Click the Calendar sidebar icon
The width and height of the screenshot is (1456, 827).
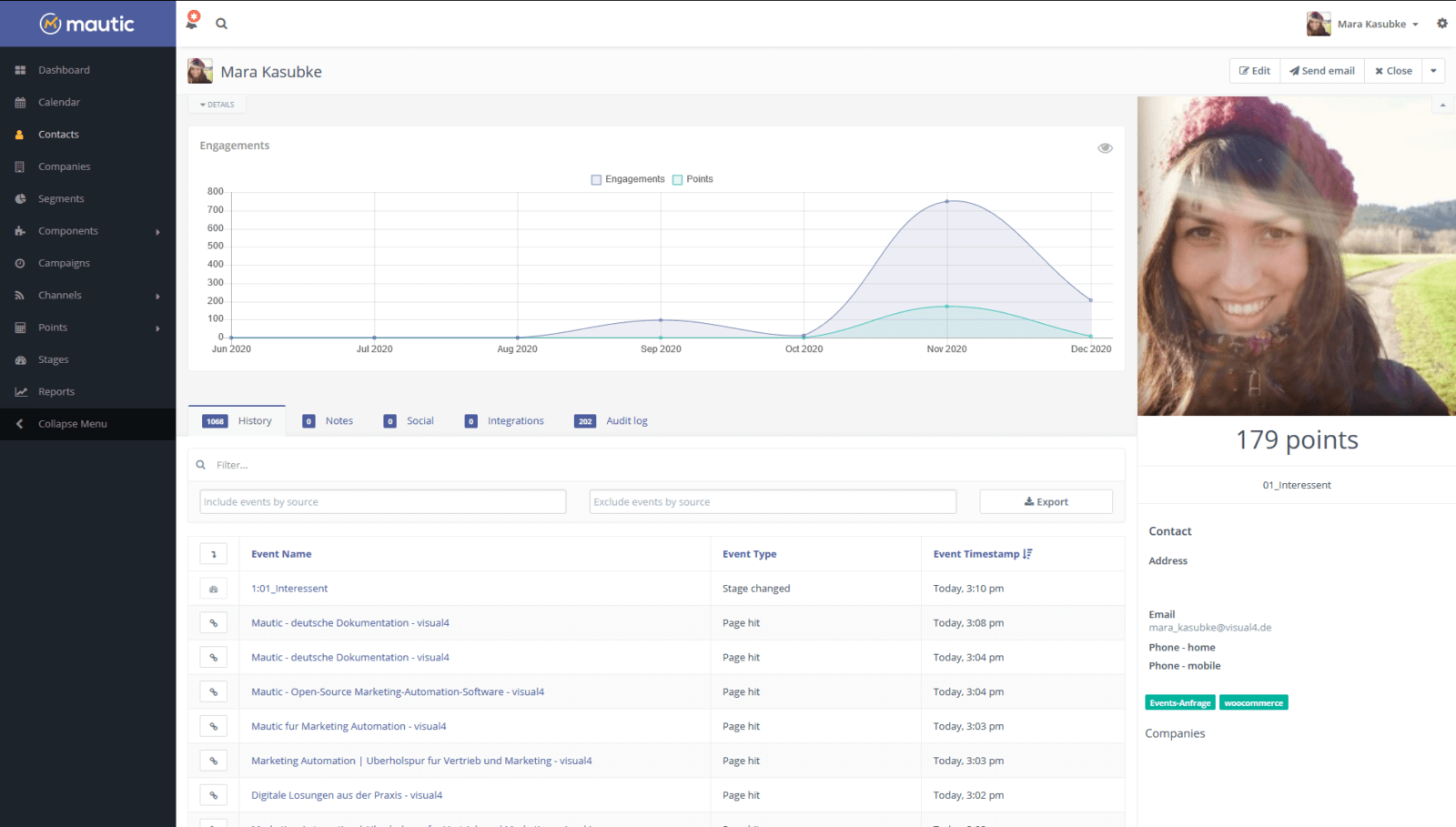pos(20,103)
